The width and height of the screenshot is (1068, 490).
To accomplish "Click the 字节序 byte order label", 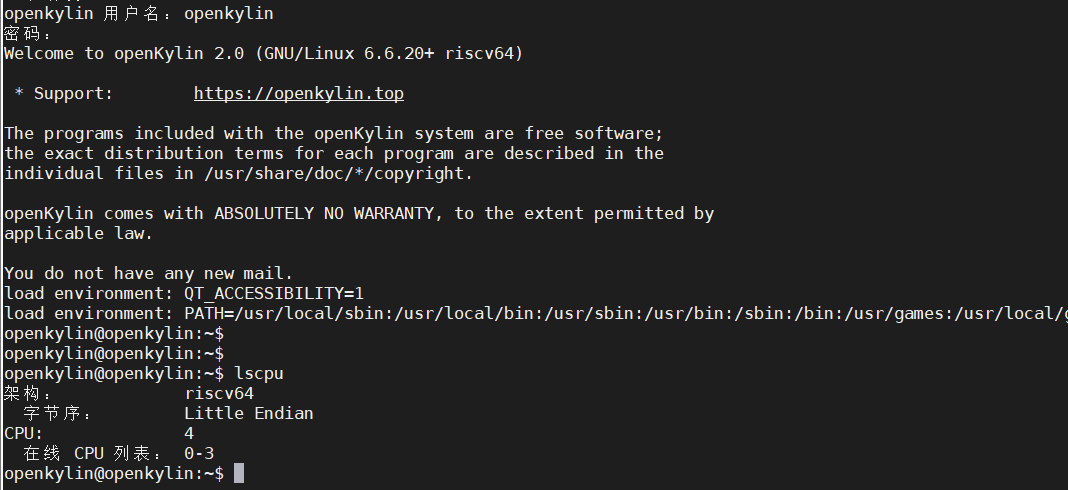I will [54, 413].
